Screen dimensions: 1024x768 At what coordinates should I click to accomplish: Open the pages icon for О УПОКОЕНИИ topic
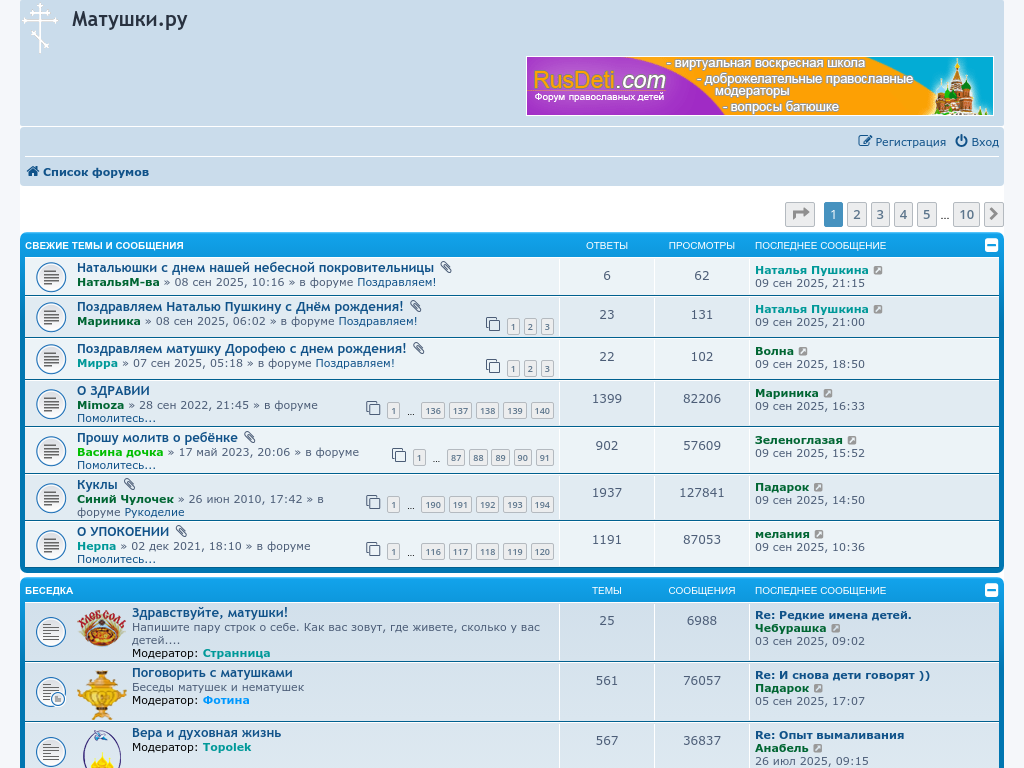[x=373, y=549]
